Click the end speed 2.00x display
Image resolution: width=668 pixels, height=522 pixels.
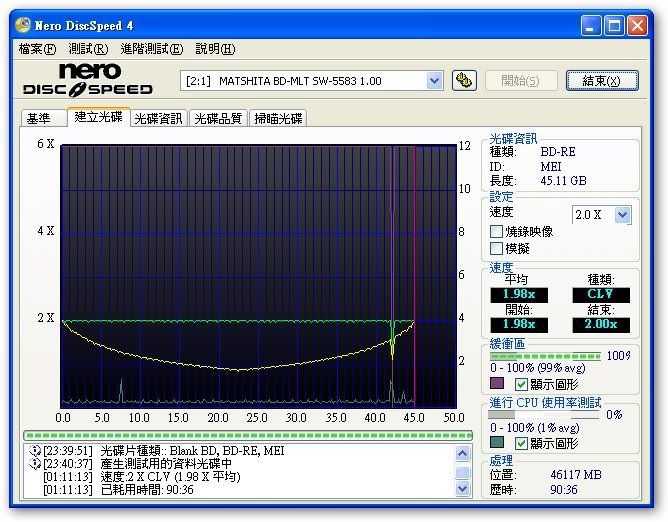coord(601,325)
